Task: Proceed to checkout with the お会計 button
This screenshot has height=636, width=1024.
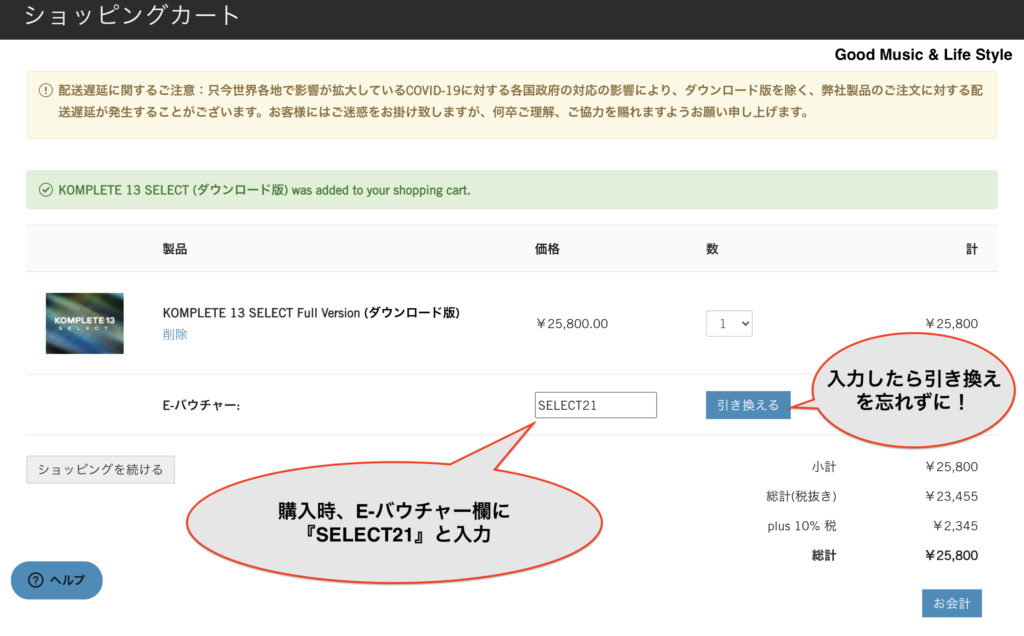Action: coord(952,603)
